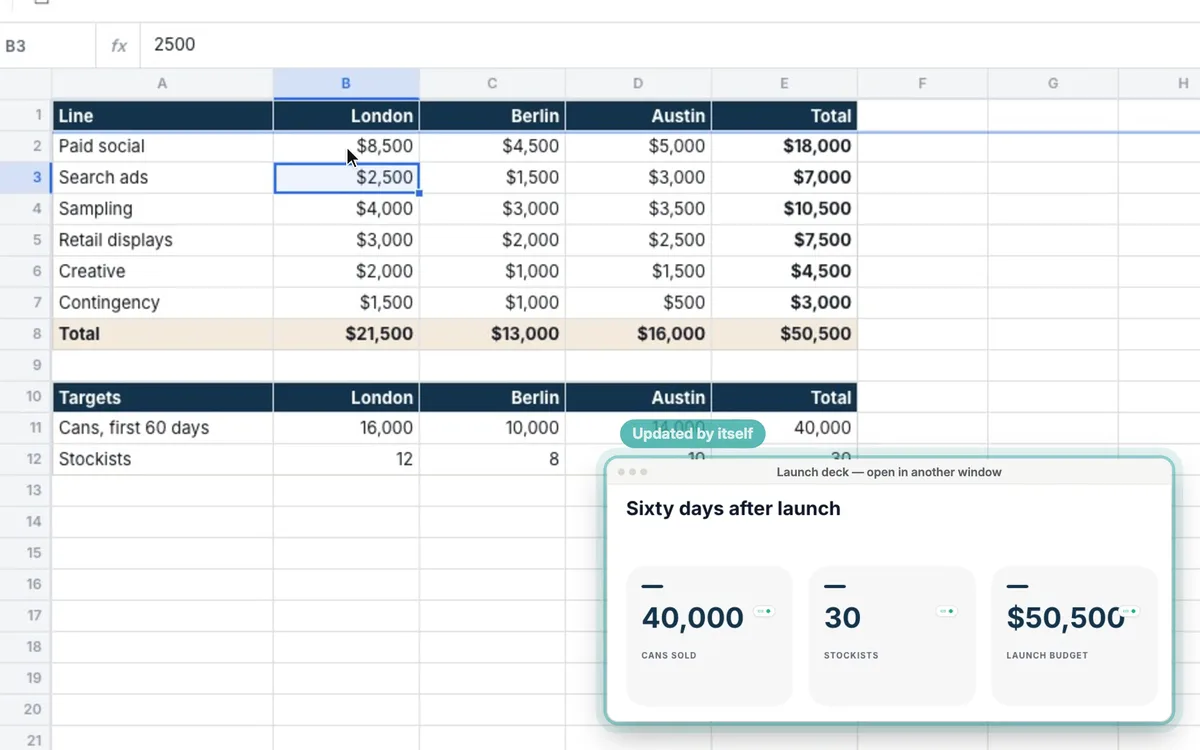The width and height of the screenshot is (1200, 750).
Task: Click the "Sixty days after launch" heading
Action: pyautogui.click(x=733, y=508)
